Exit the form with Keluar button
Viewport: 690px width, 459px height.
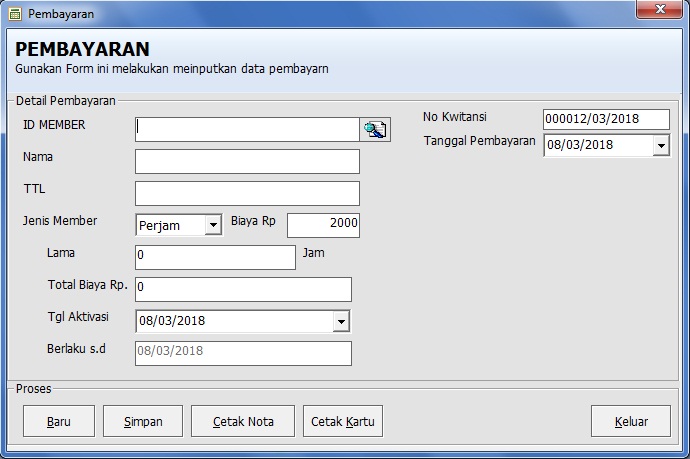pyautogui.click(x=630, y=421)
